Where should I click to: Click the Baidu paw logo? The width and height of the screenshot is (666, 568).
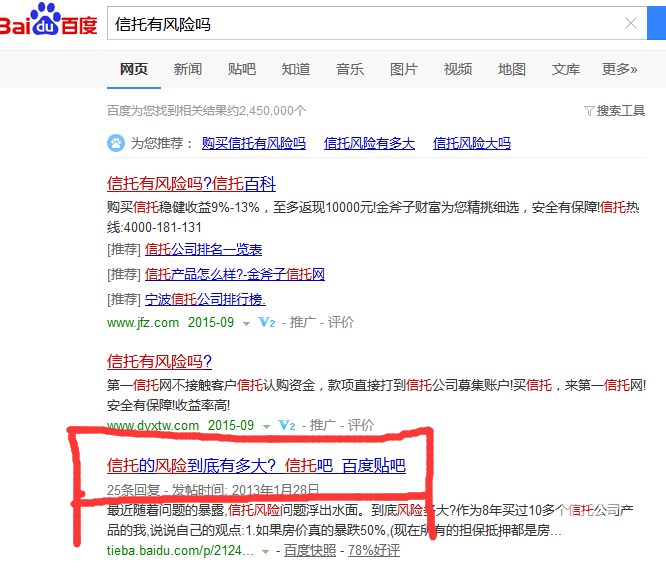click(x=48, y=20)
